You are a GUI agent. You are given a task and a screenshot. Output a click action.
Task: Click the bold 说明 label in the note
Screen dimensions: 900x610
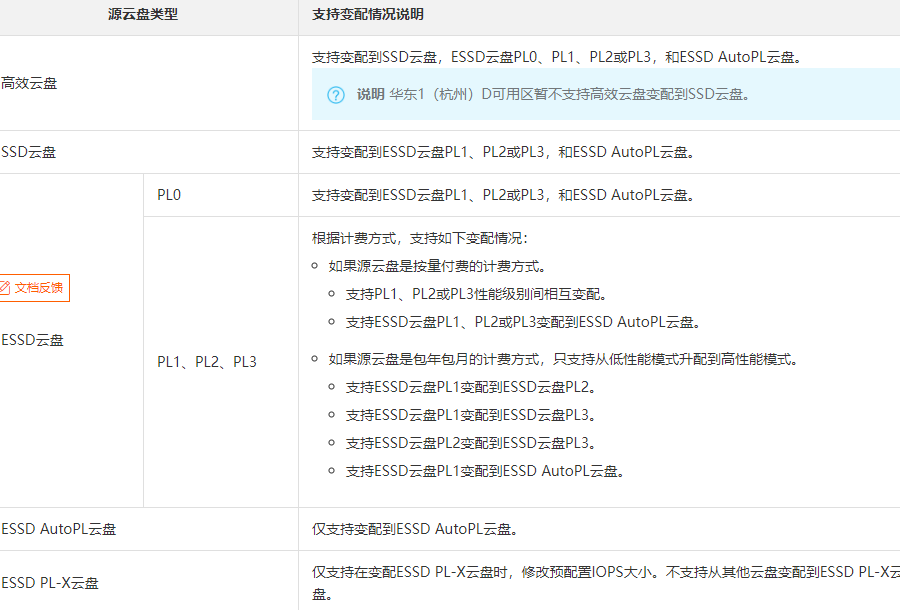pos(370,95)
